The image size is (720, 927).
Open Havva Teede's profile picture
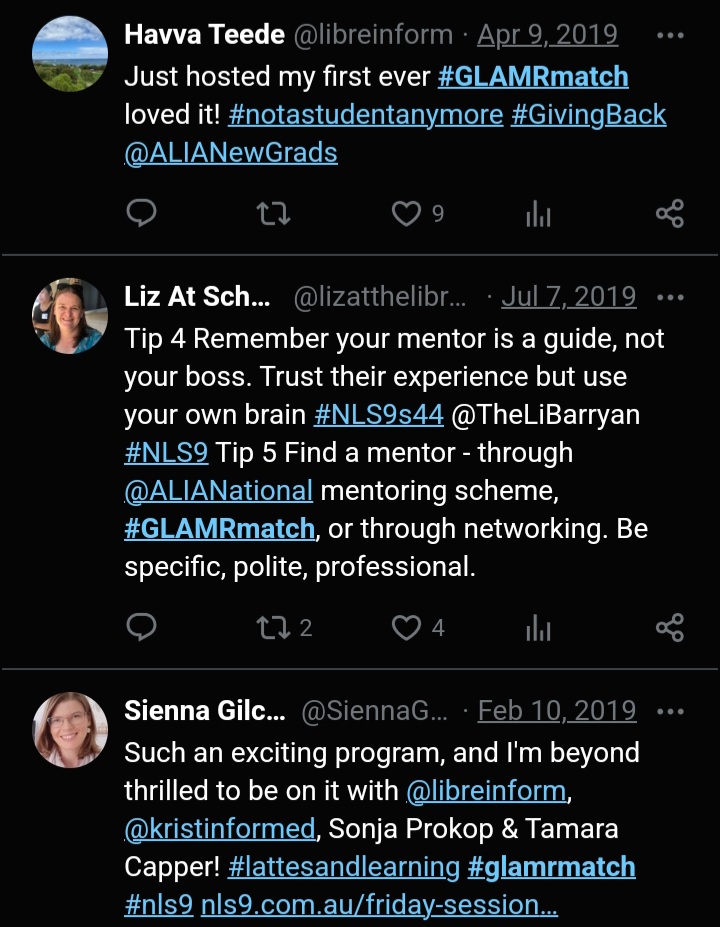[x=70, y=53]
